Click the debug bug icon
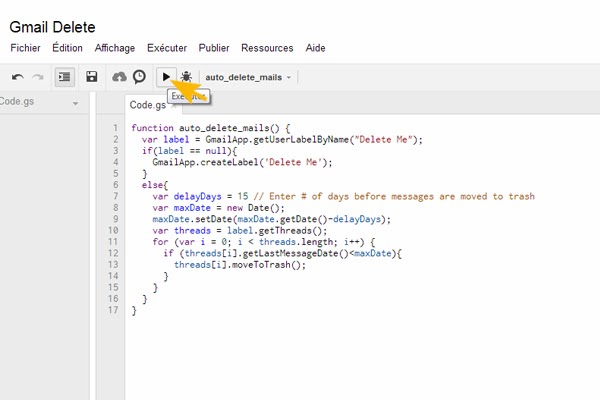600x400 pixels. pyautogui.click(x=187, y=76)
